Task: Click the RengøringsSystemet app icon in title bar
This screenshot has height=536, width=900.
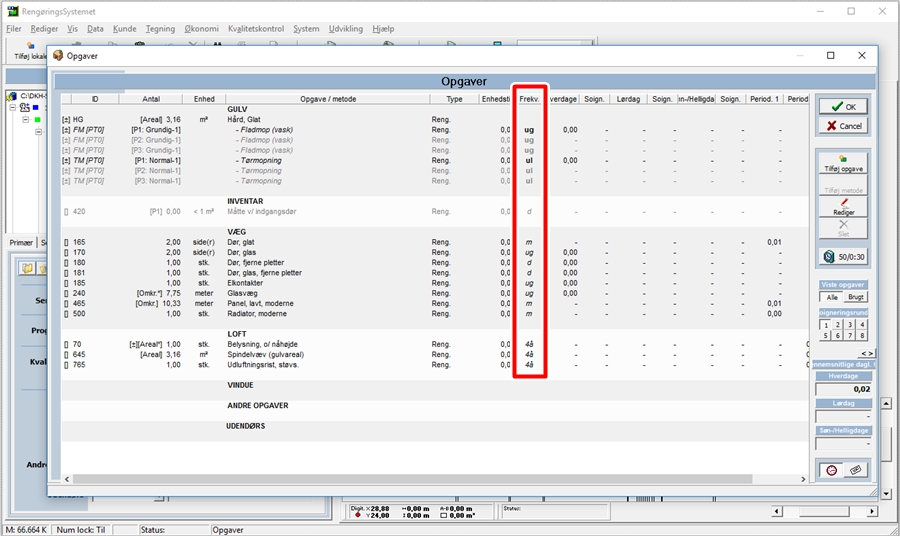Action: click(x=13, y=11)
